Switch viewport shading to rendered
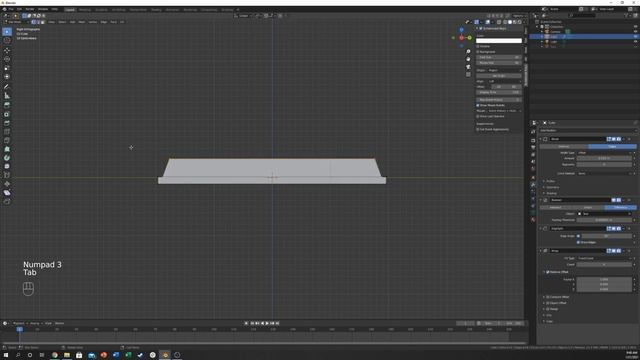The height and width of the screenshot is (360, 640). 520,22
